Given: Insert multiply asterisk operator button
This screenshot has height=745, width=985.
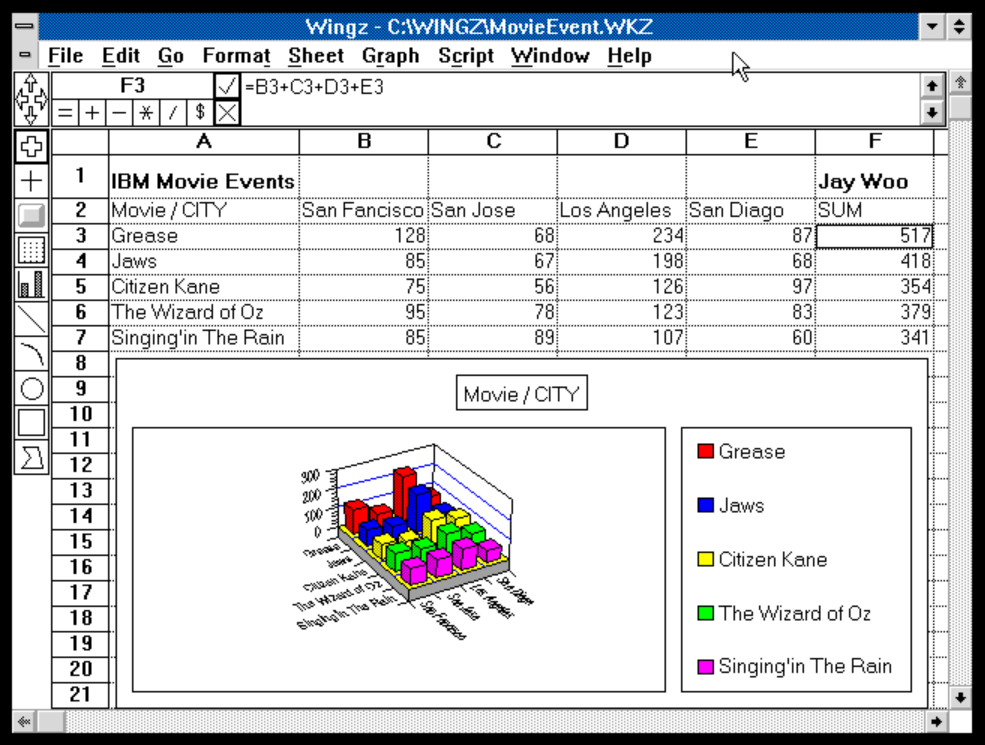Looking at the screenshot, I should (146, 113).
